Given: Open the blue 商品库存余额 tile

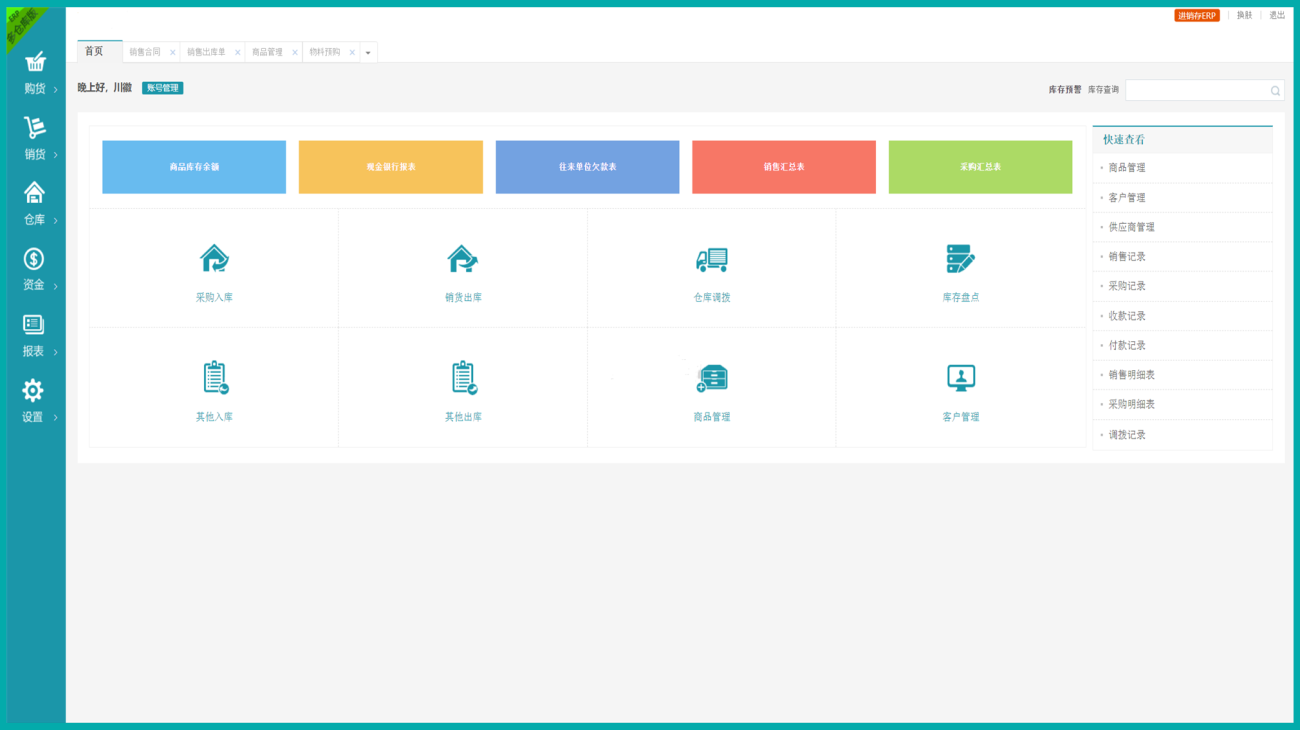Looking at the screenshot, I should pyautogui.click(x=194, y=167).
